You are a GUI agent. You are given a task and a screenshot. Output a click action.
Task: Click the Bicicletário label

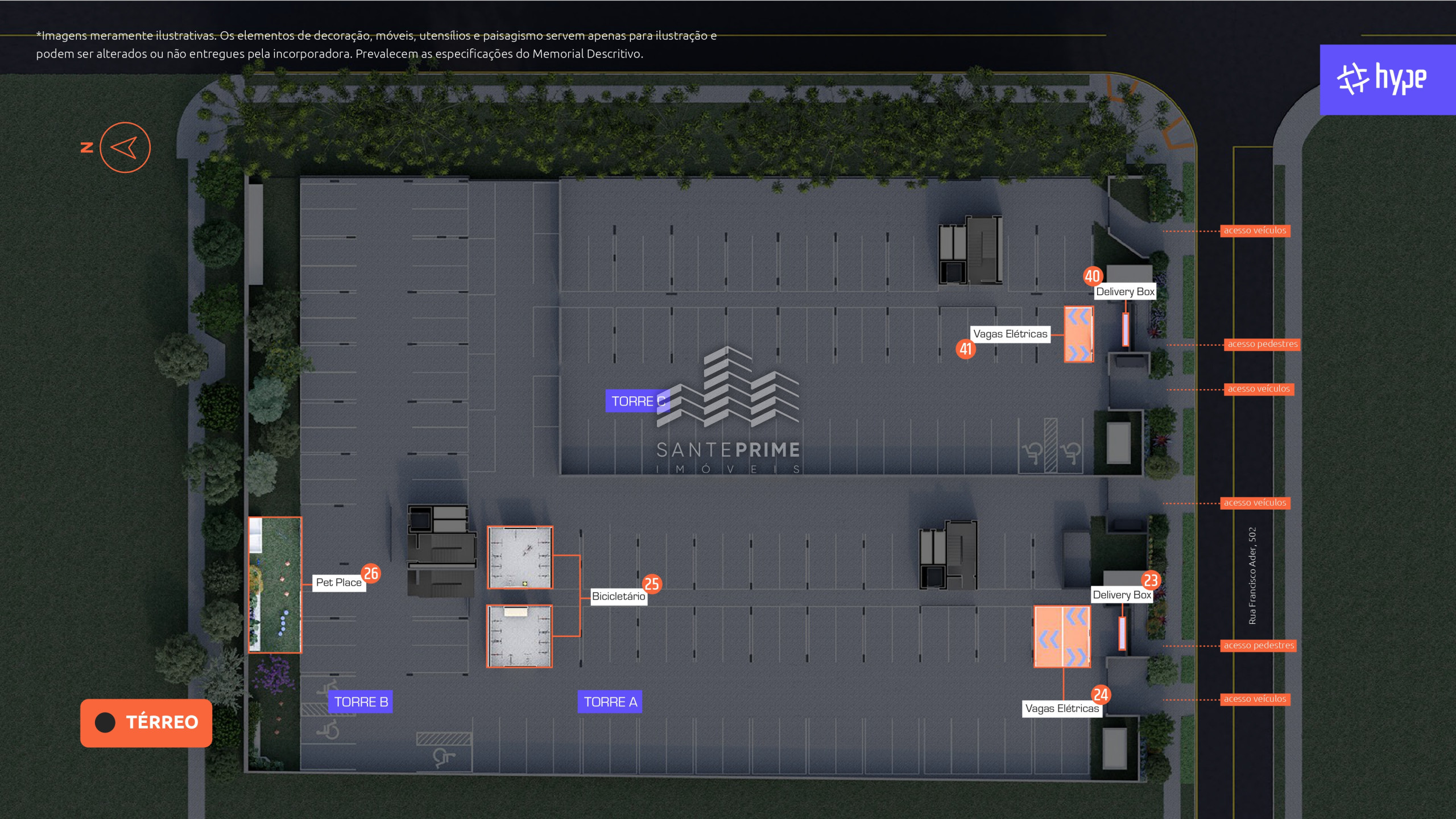tap(618, 596)
